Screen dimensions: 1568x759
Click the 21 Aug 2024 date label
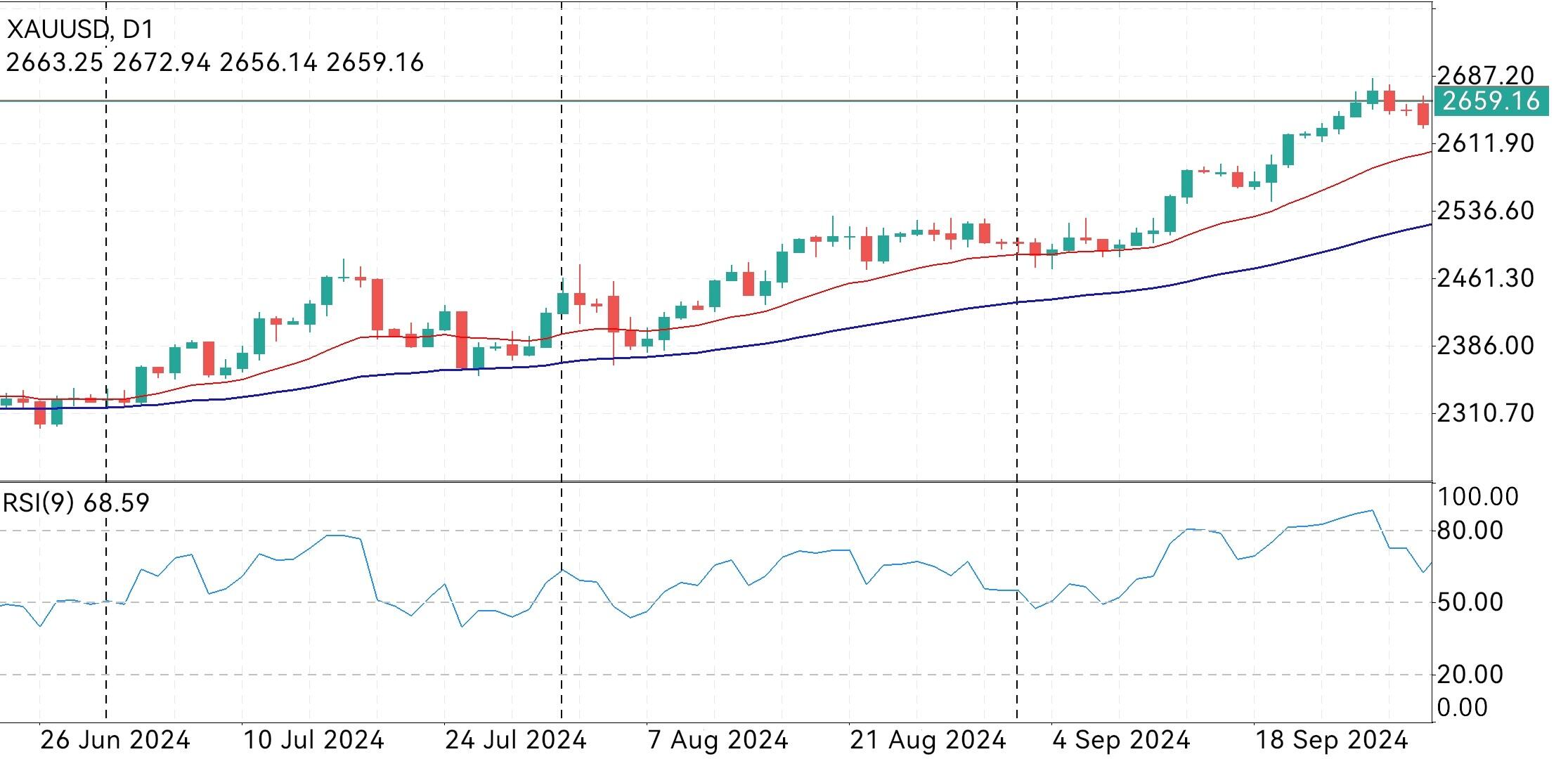928,741
